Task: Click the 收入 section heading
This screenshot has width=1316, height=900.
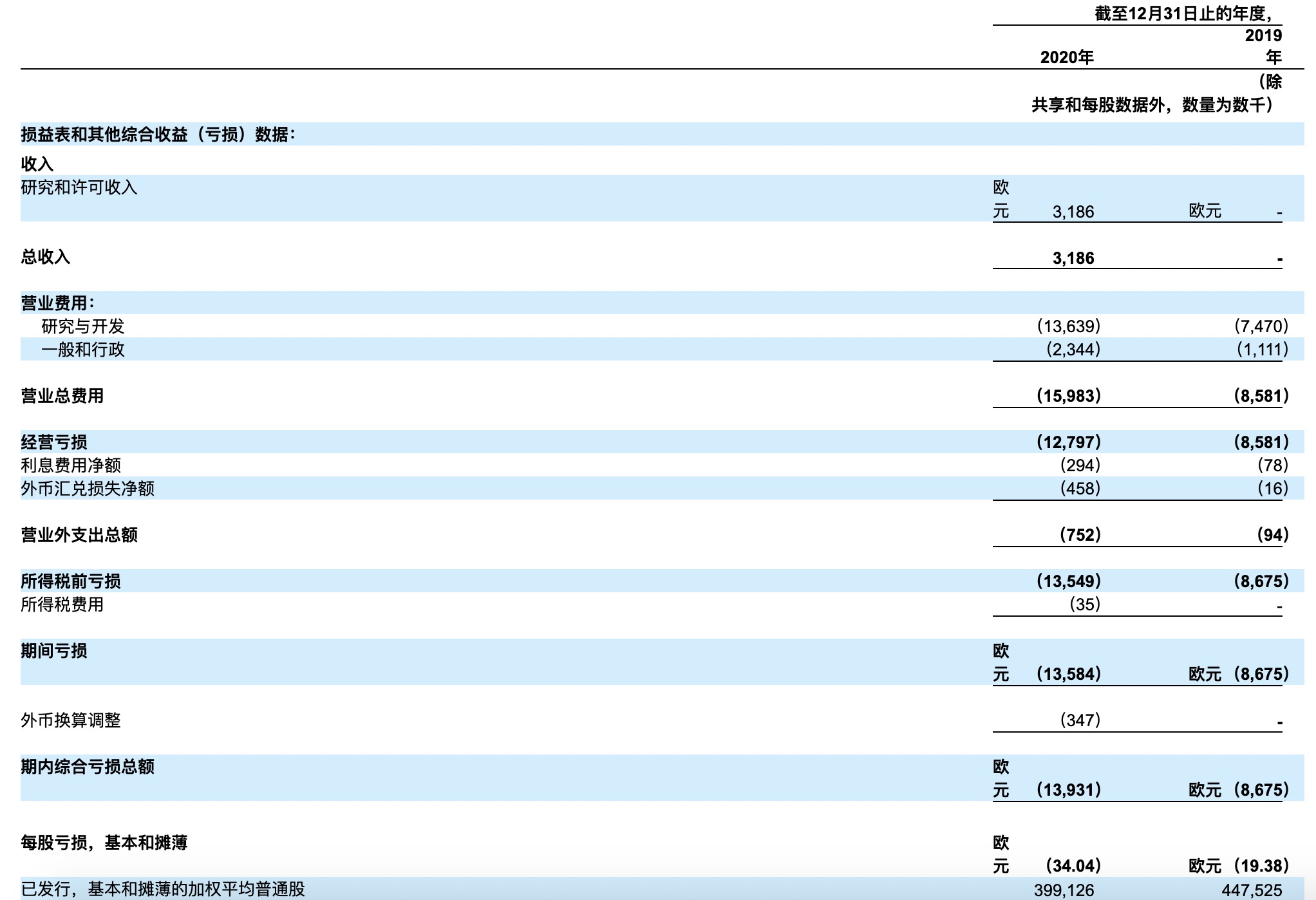Action: pos(37,164)
